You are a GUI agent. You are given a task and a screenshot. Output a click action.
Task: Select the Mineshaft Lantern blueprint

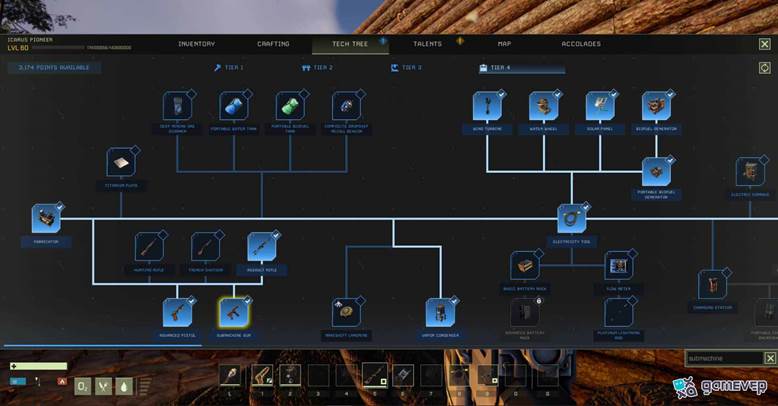[x=346, y=313]
